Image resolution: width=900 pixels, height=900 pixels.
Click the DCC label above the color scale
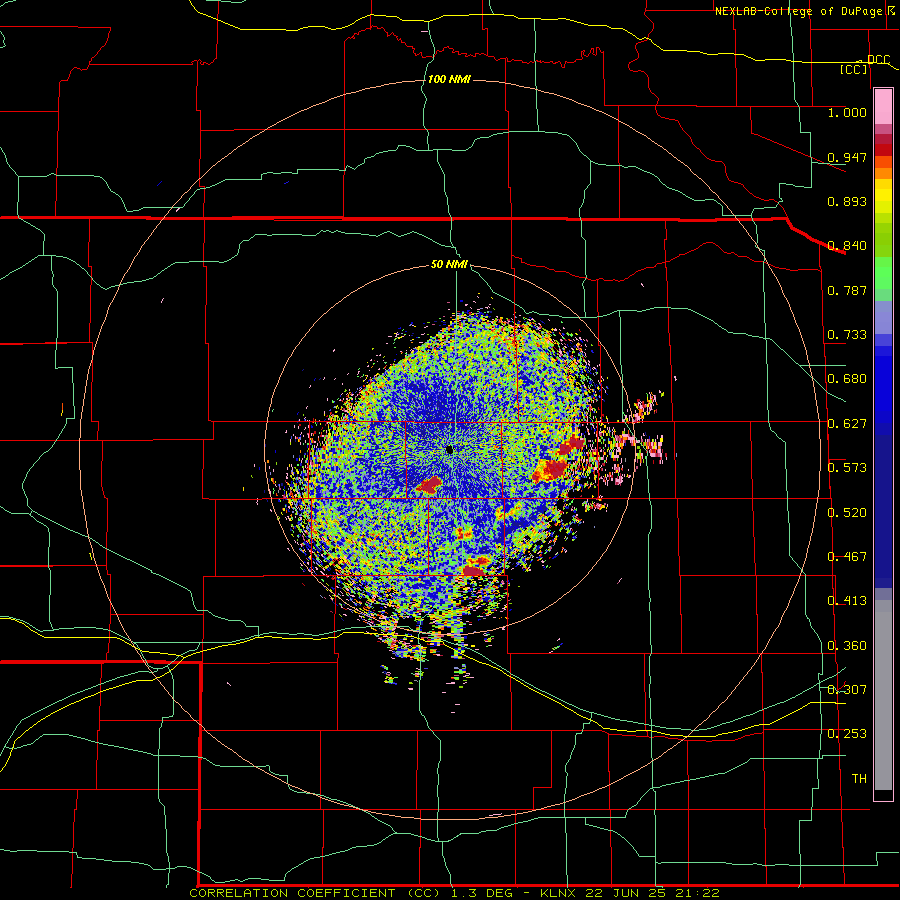pyautogui.click(x=878, y=60)
